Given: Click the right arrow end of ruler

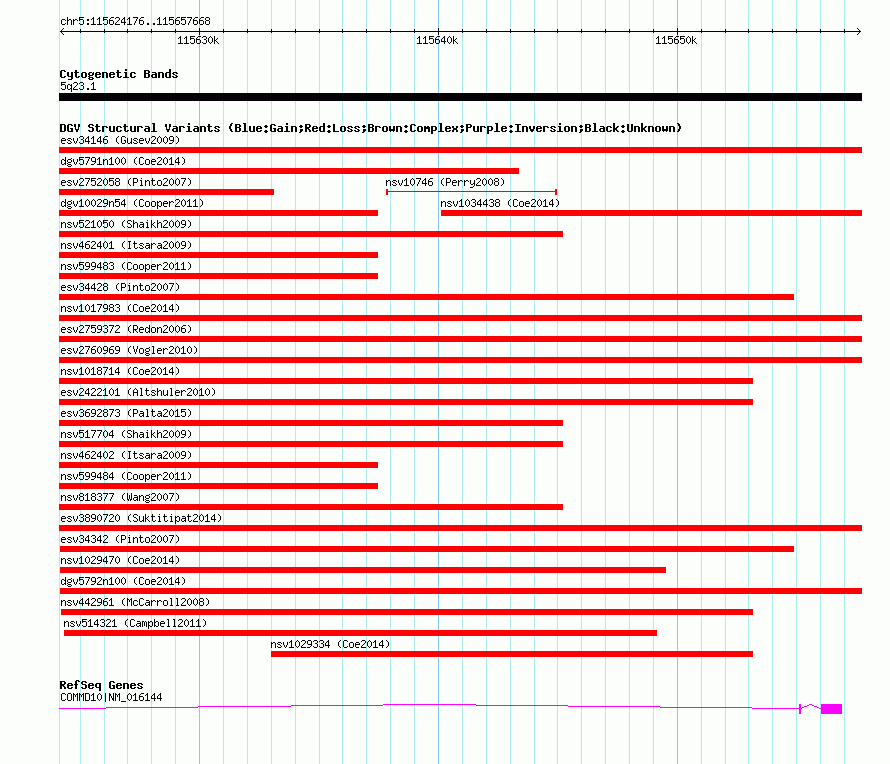Looking at the screenshot, I should 859,31.
